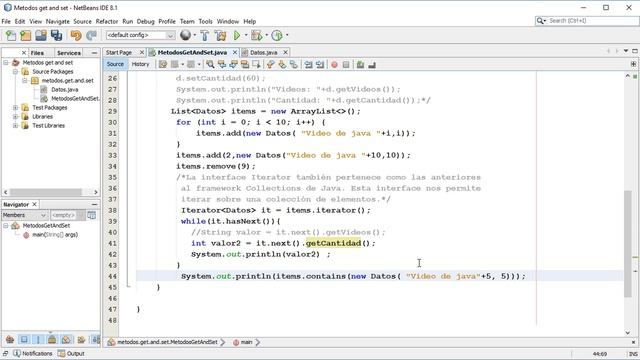This screenshot has height=360, width=640.
Task: Expand the Test Packages node
Action: point(16,108)
